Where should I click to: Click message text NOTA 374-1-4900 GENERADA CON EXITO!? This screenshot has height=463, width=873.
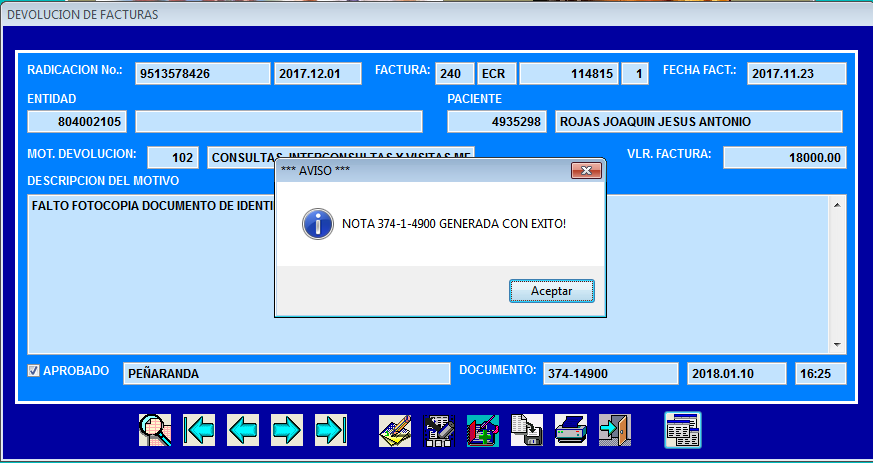point(454,224)
